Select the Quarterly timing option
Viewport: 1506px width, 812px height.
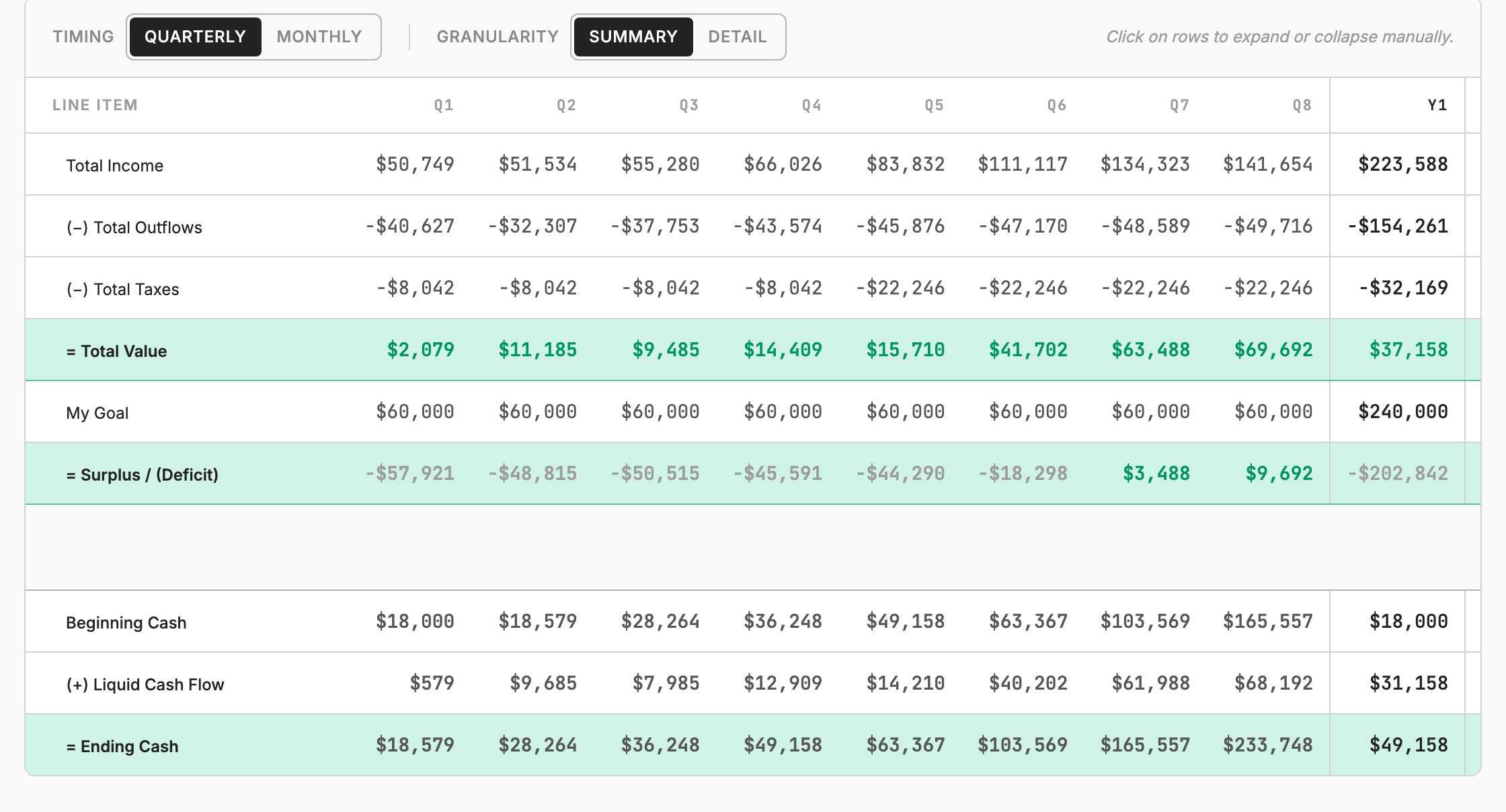click(195, 37)
